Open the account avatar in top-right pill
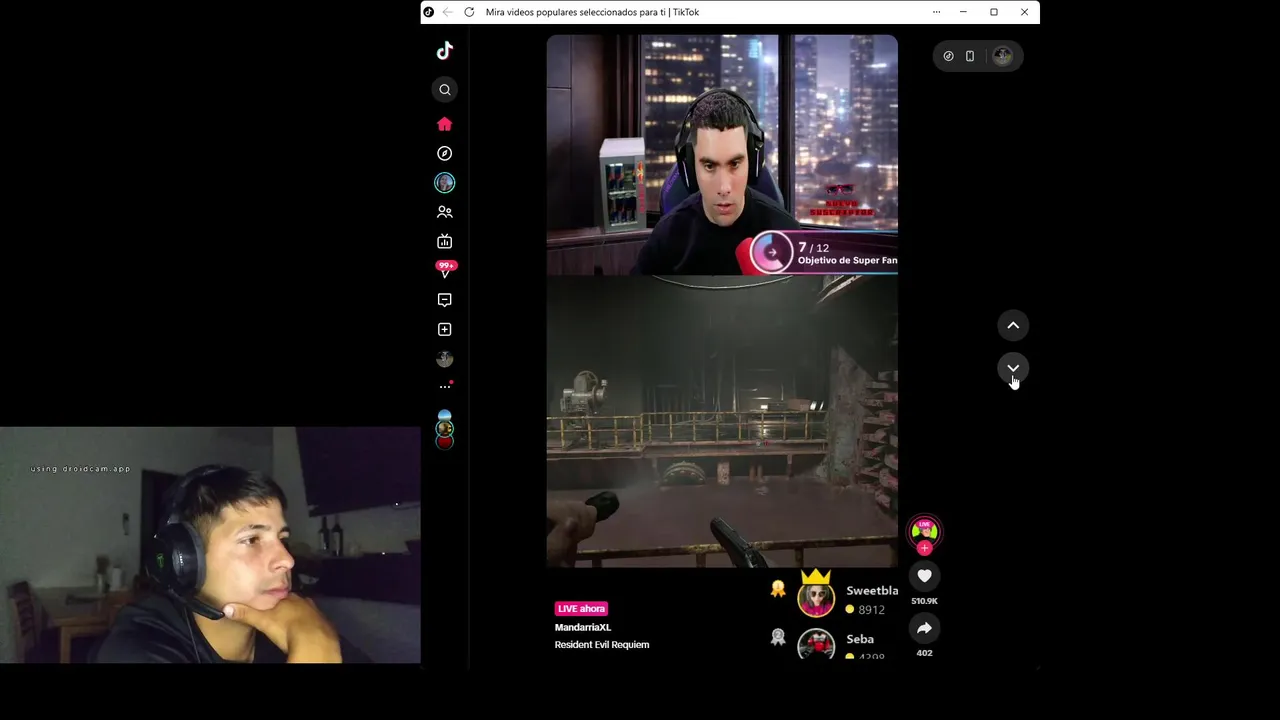This screenshot has height=720, width=1280. [1003, 56]
